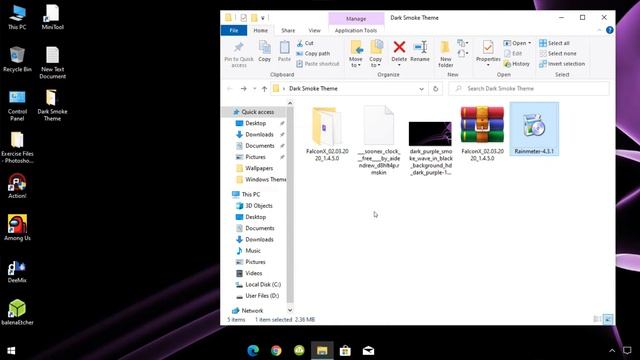Image resolution: width=640 pixels, height=360 pixels.
Task: Select Exercise Files - Photoshop desktop folder
Action: [17, 148]
